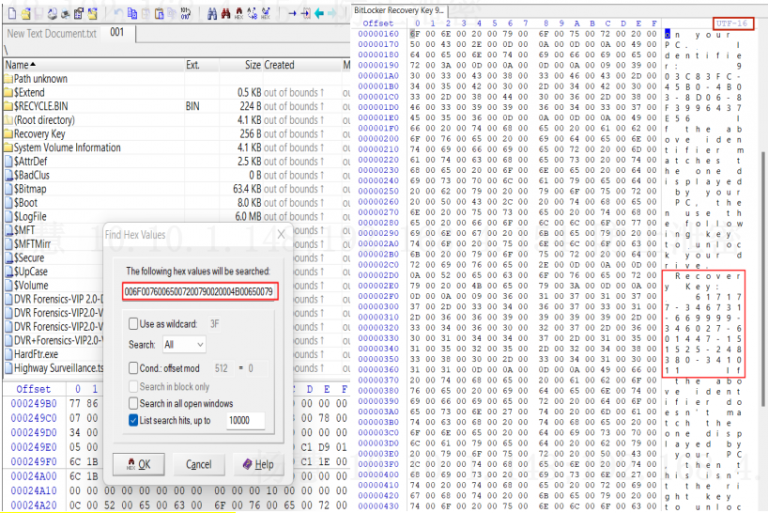
Task: Click the Undo arrow toolbar icon
Action: click(118, 13)
